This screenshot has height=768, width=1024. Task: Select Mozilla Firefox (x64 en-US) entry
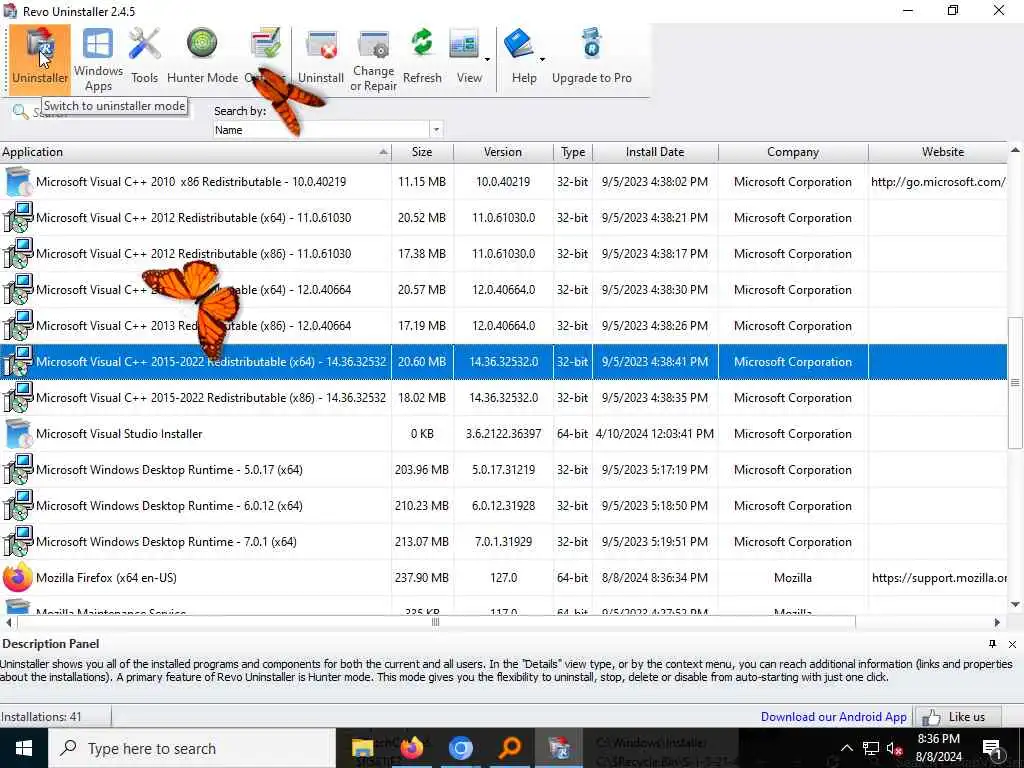[504, 577]
